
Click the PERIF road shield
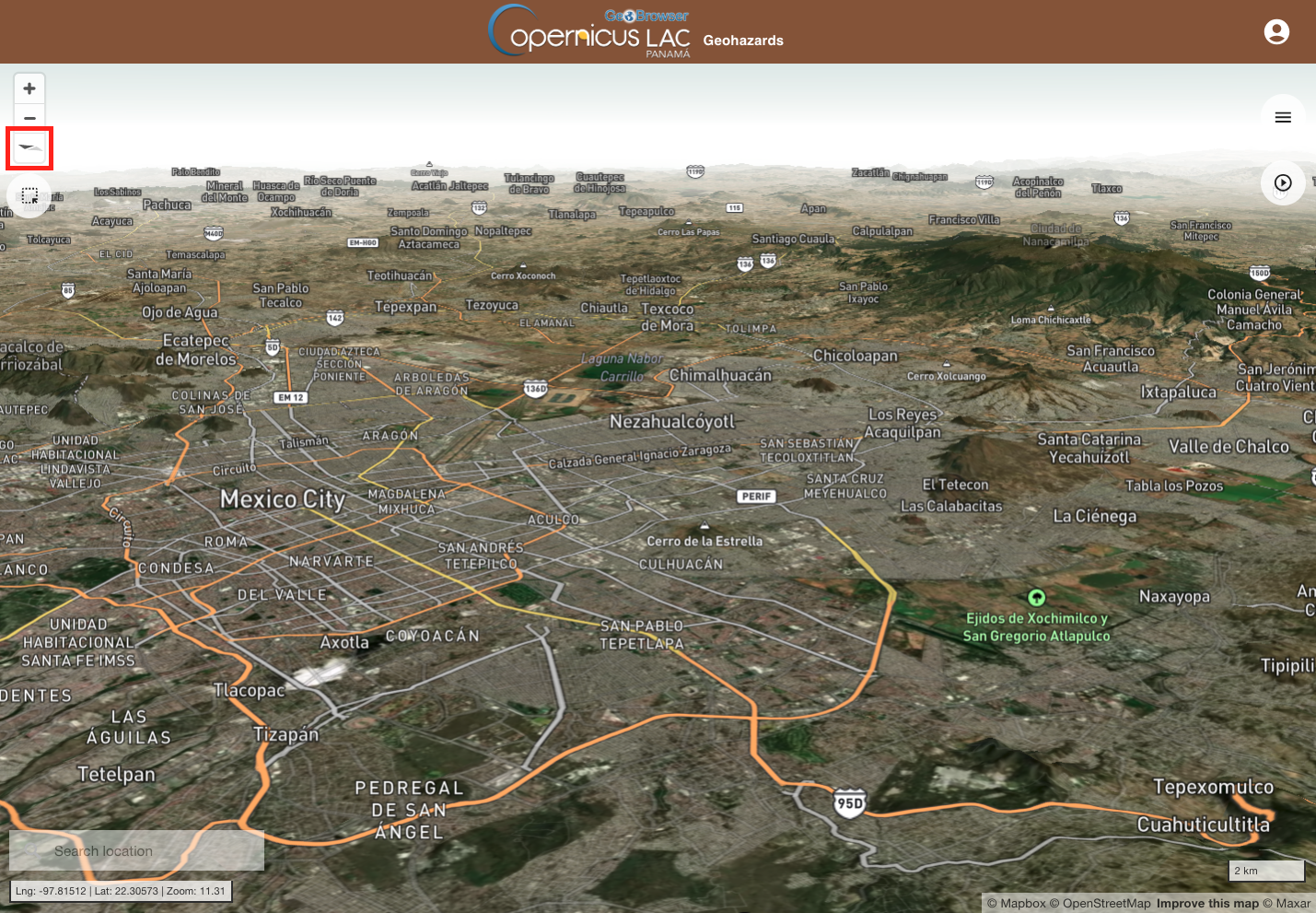(x=756, y=497)
